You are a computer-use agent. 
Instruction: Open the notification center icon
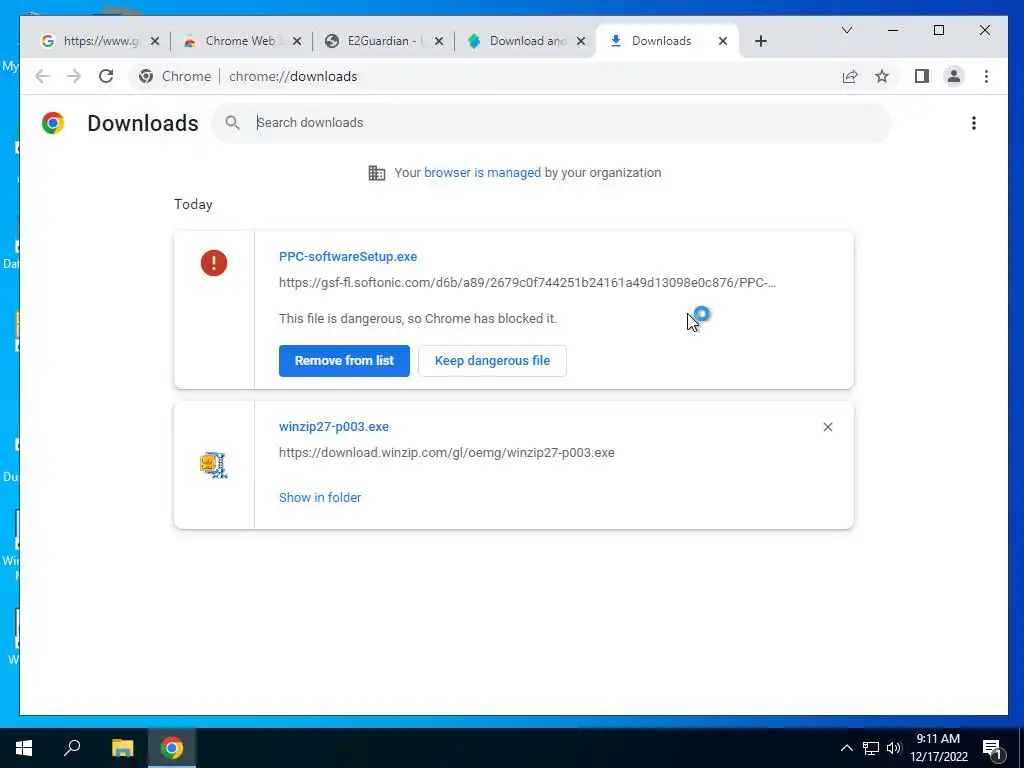click(x=993, y=748)
